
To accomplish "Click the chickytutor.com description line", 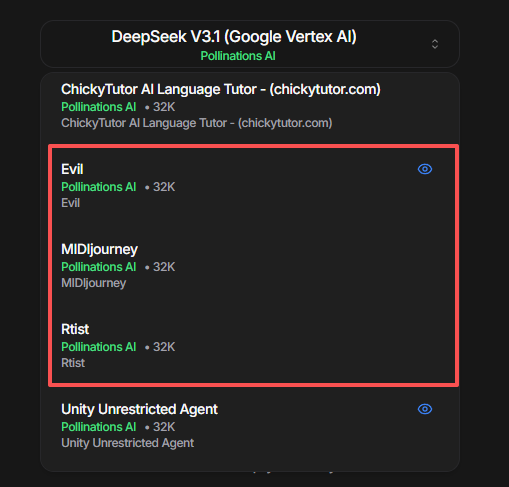I will [197, 123].
